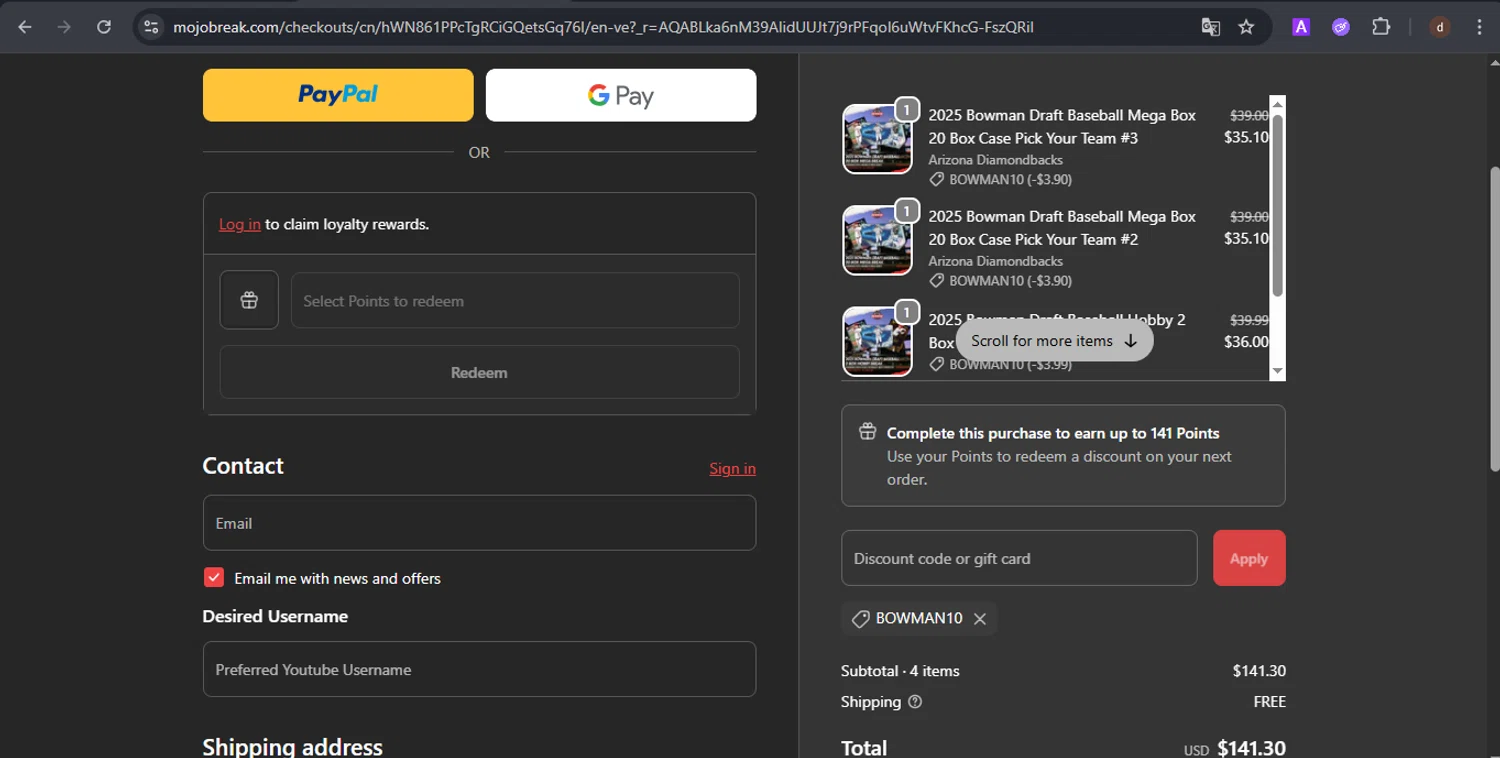The image size is (1500, 758).
Task: Click the Redeem button
Action: tap(479, 372)
